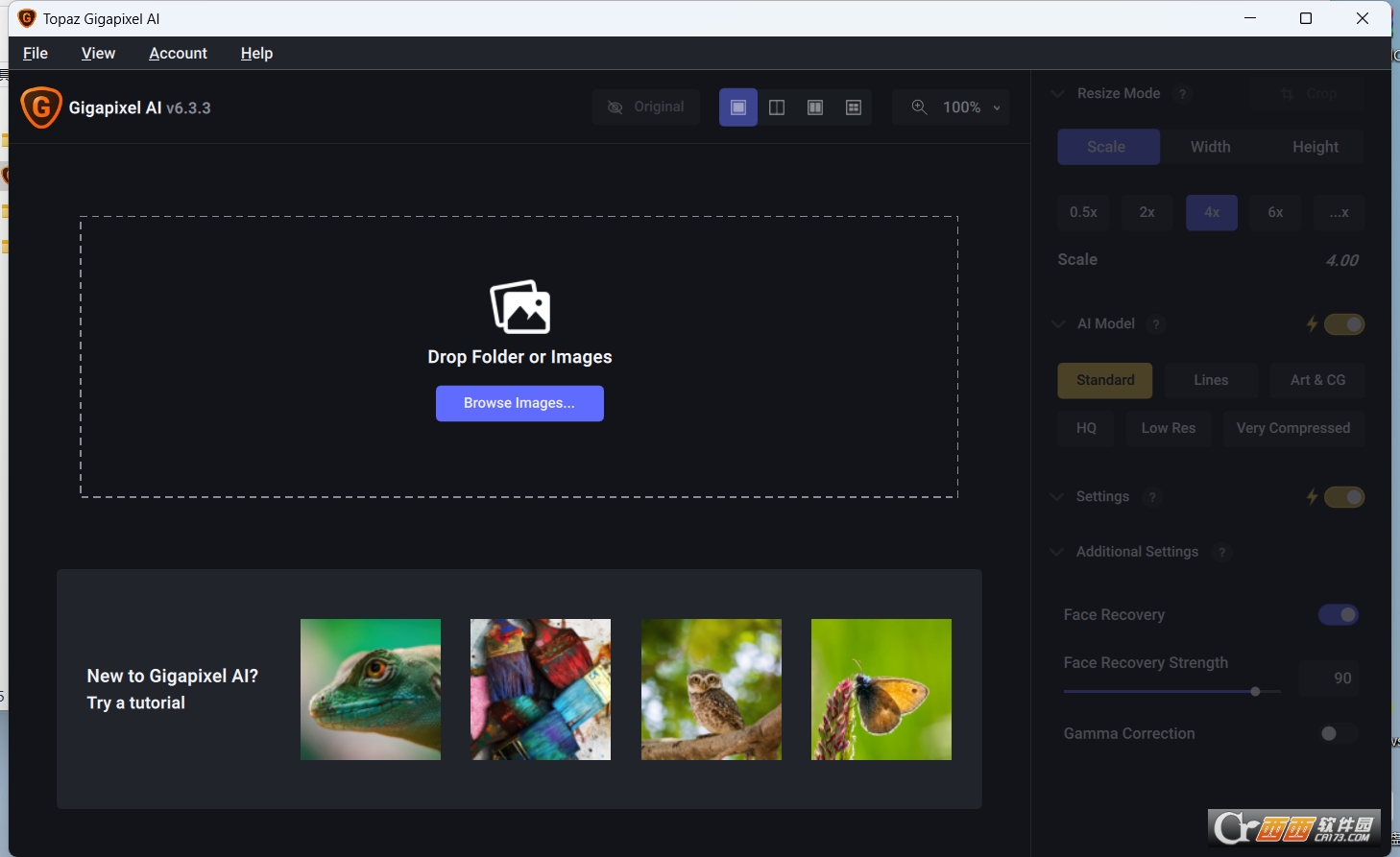Open the lizard tutorial thumbnail
This screenshot has height=857, width=1400.
coord(371,689)
